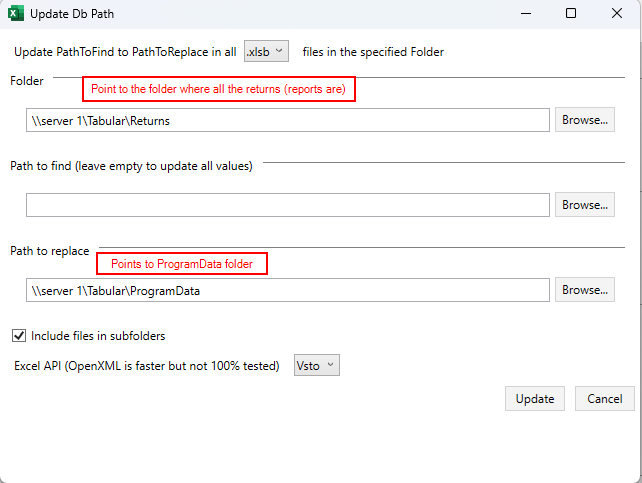Minimize the Update Db Path window

(523, 14)
